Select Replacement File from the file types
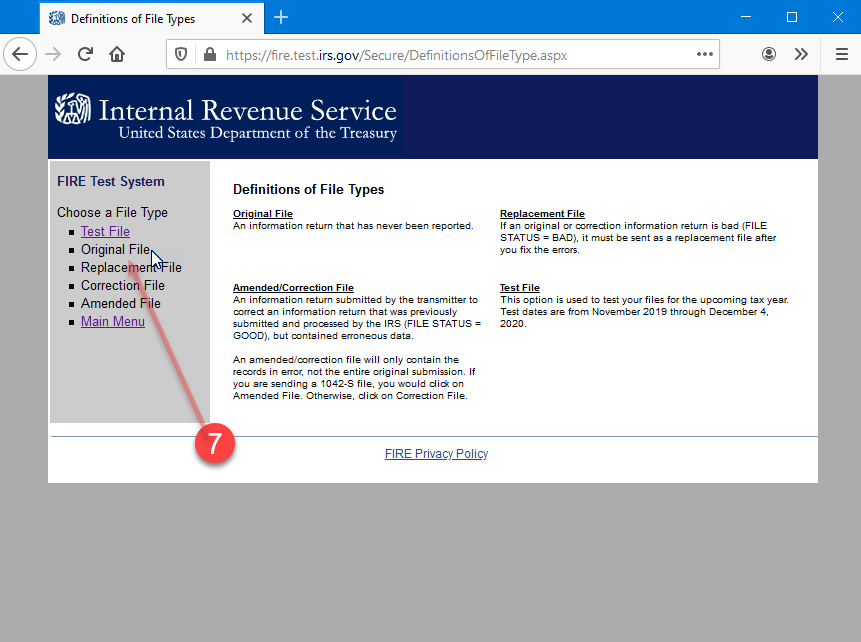The height and width of the screenshot is (642, 861). tap(131, 268)
